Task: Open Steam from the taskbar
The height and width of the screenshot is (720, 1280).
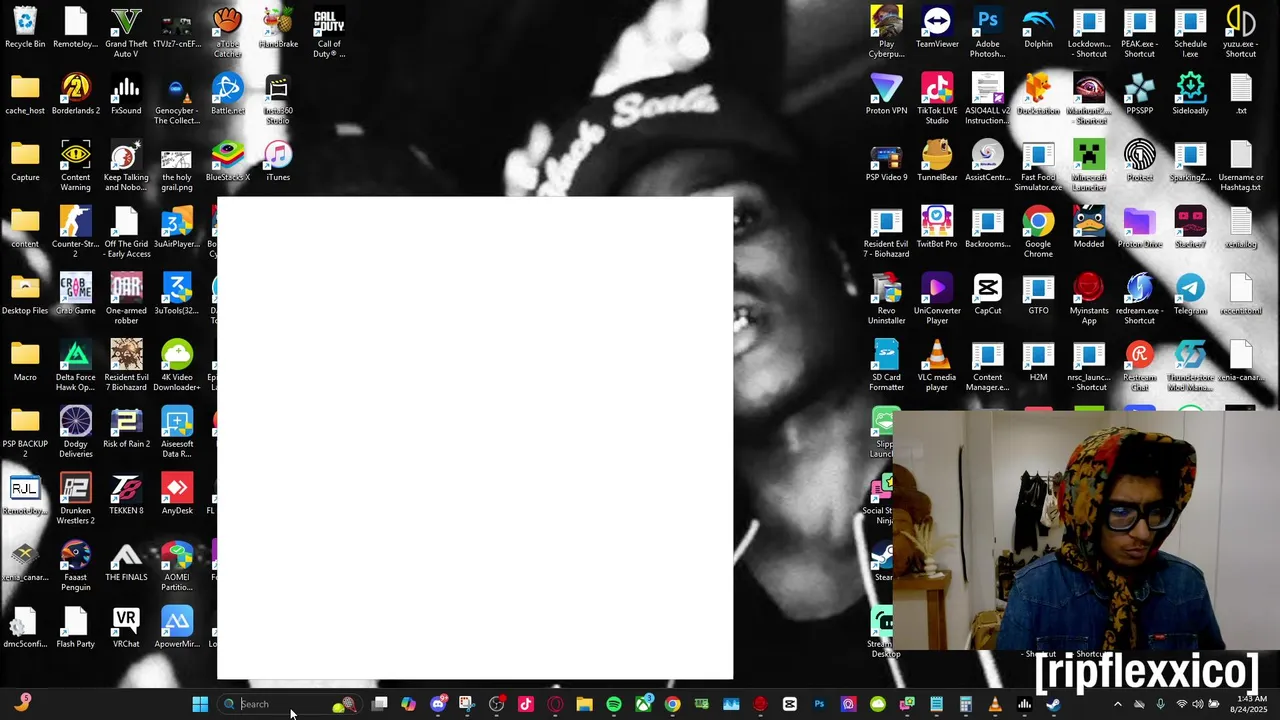Action: pyautogui.click(x=1053, y=704)
